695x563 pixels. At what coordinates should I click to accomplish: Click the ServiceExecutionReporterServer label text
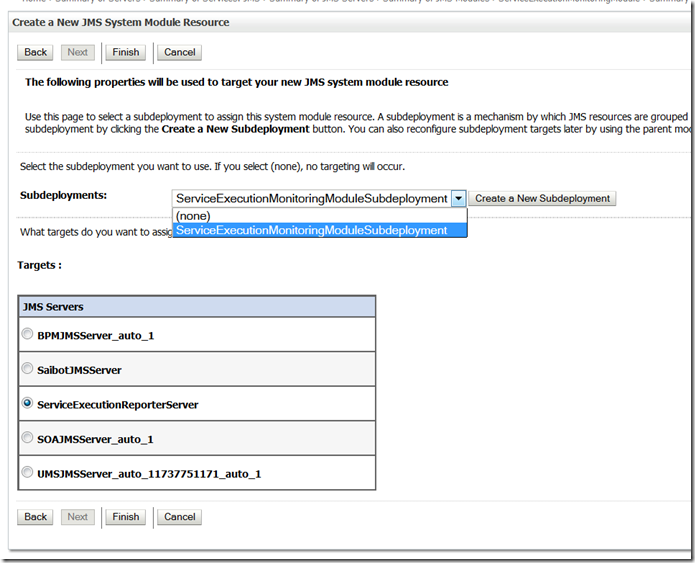pyautogui.click(x=118, y=405)
